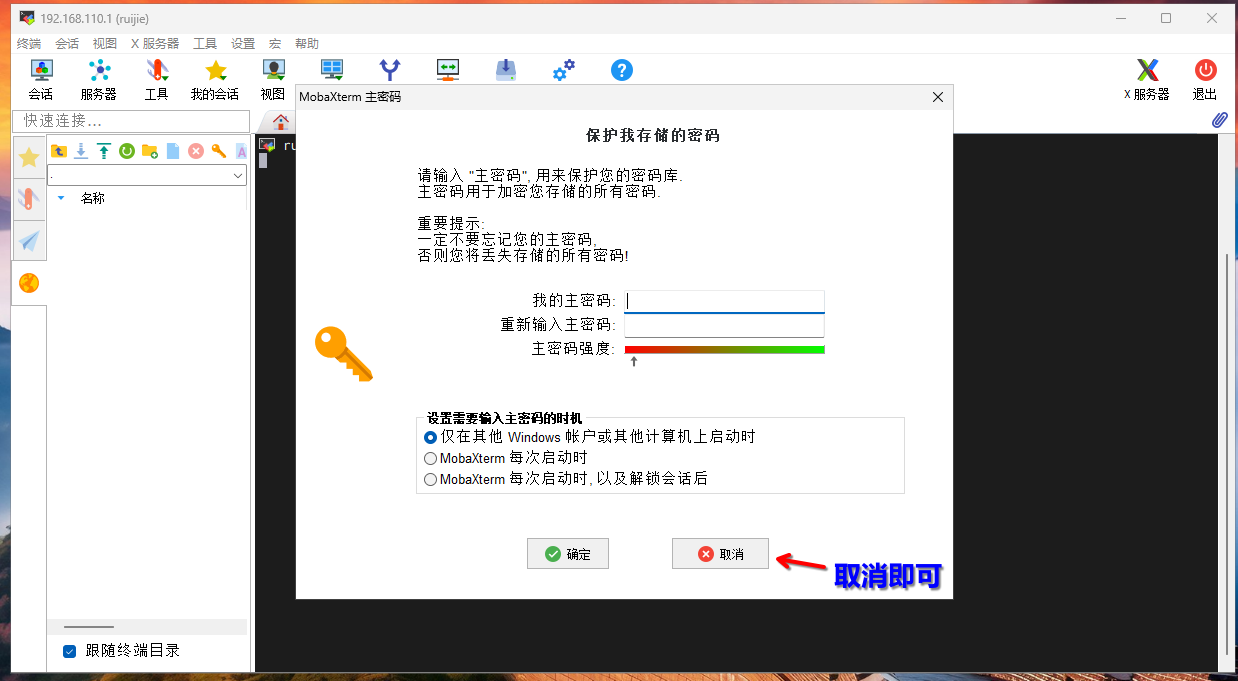Select 仅在其他 Windows 帐户或其他计算机上启动时
Image resolution: width=1238 pixels, height=681 pixels.
[x=430, y=437]
